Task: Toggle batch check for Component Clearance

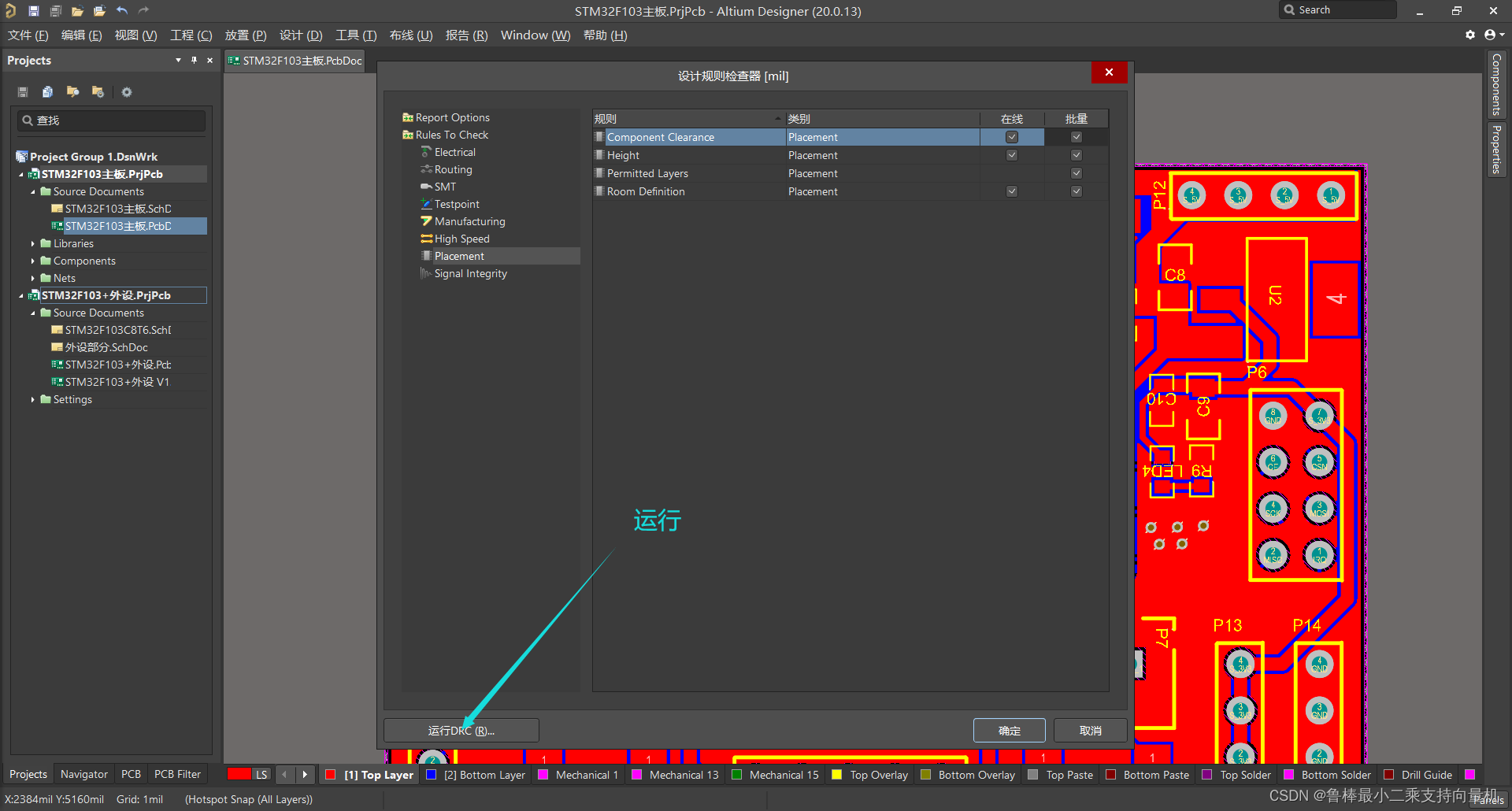Action: (x=1077, y=137)
